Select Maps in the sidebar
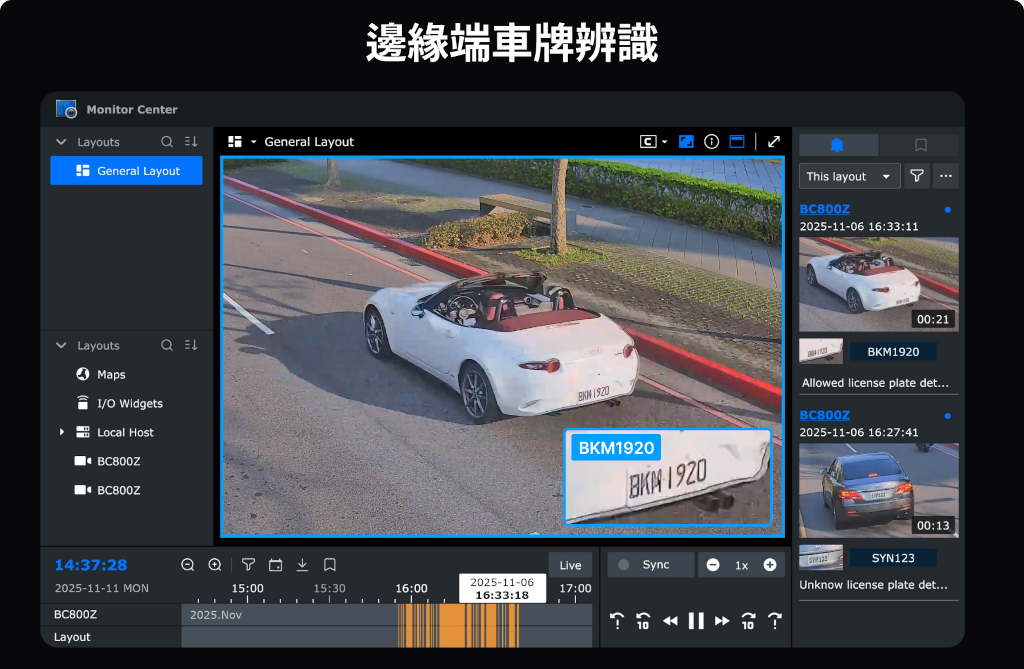Screen dimensions: 1024x669 pos(111,374)
